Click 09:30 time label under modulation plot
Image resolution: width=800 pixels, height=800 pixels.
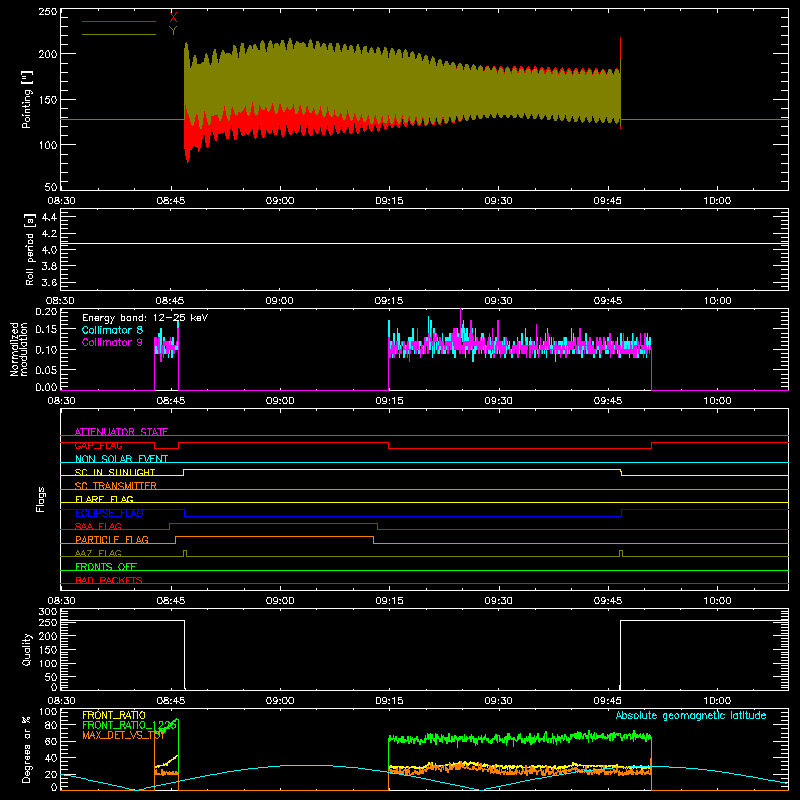coord(498,401)
